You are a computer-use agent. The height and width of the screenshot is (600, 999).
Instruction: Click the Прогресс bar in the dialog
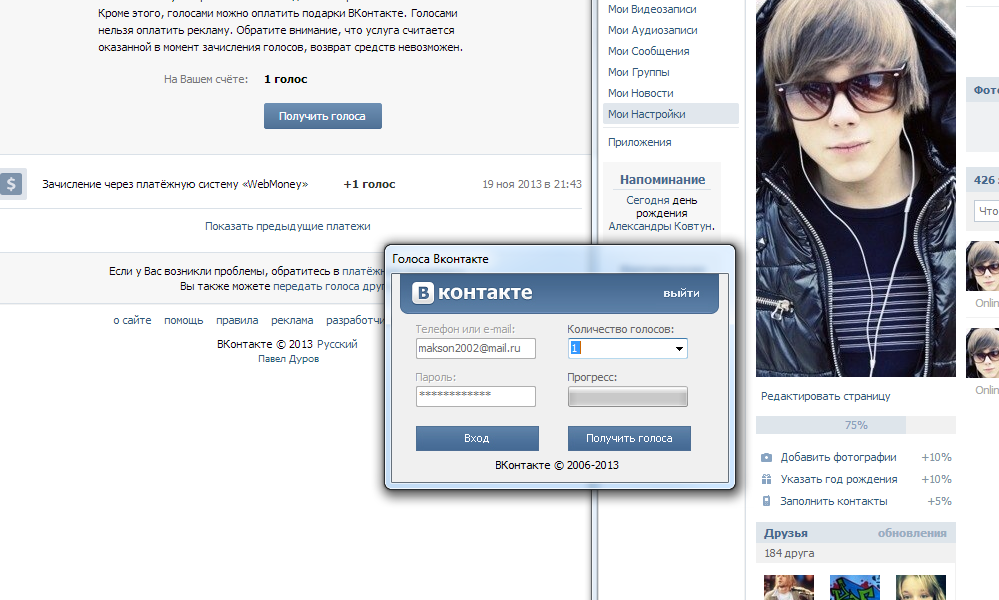pyautogui.click(x=628, y=397)
